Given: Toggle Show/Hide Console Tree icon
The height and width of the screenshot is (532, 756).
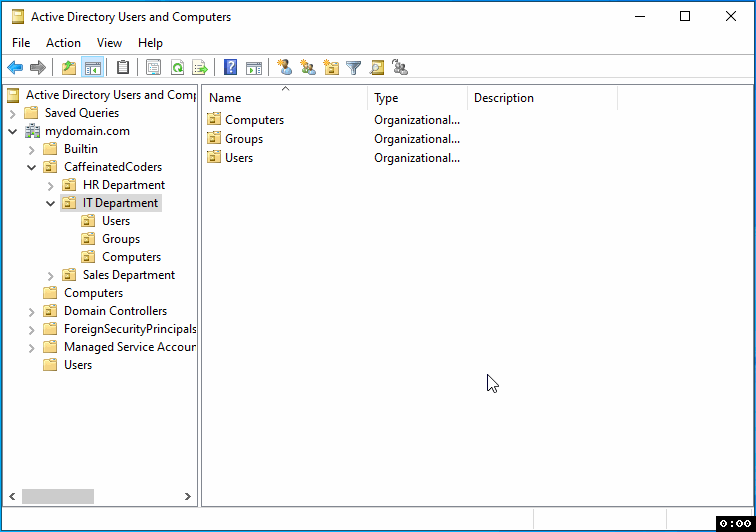Looking at the screenshot, I should (92, 68).
